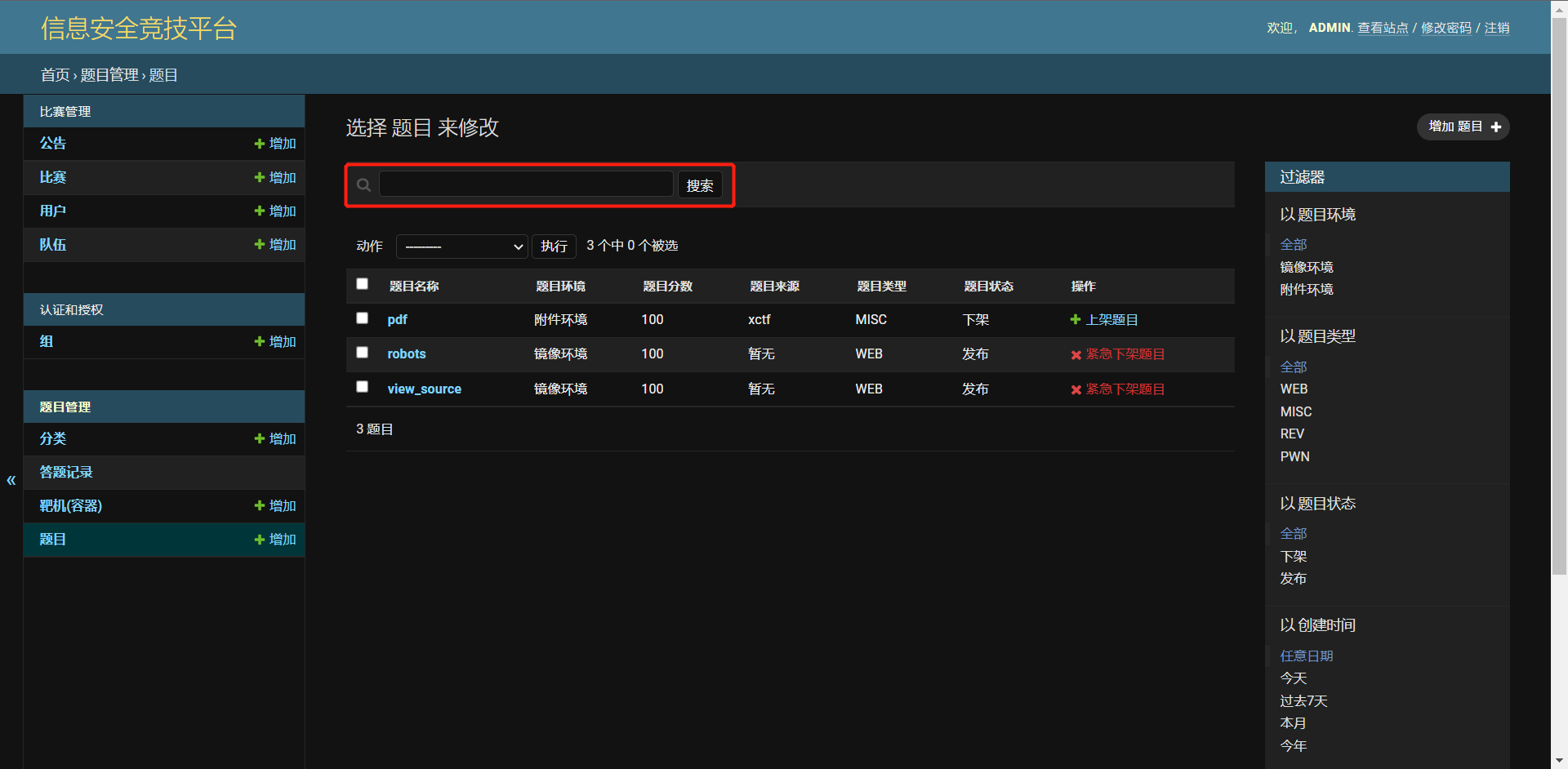Add a new 分类 via the sidebar 增加 link

[275, 438]
